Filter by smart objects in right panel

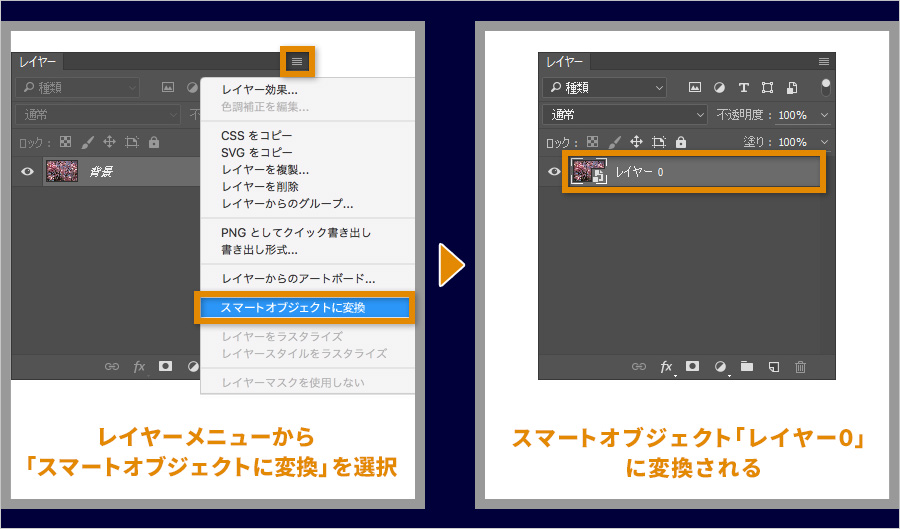pos(792,88)
